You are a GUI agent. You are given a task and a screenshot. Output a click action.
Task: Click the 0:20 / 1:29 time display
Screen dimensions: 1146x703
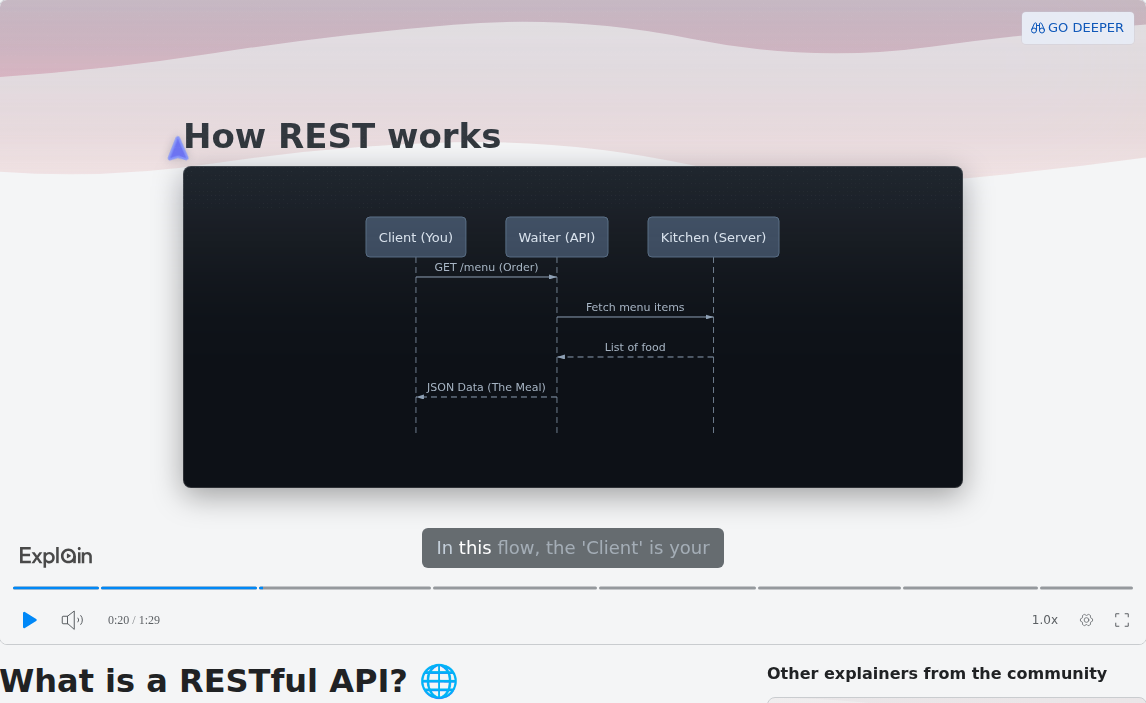[x=134, y=620]
